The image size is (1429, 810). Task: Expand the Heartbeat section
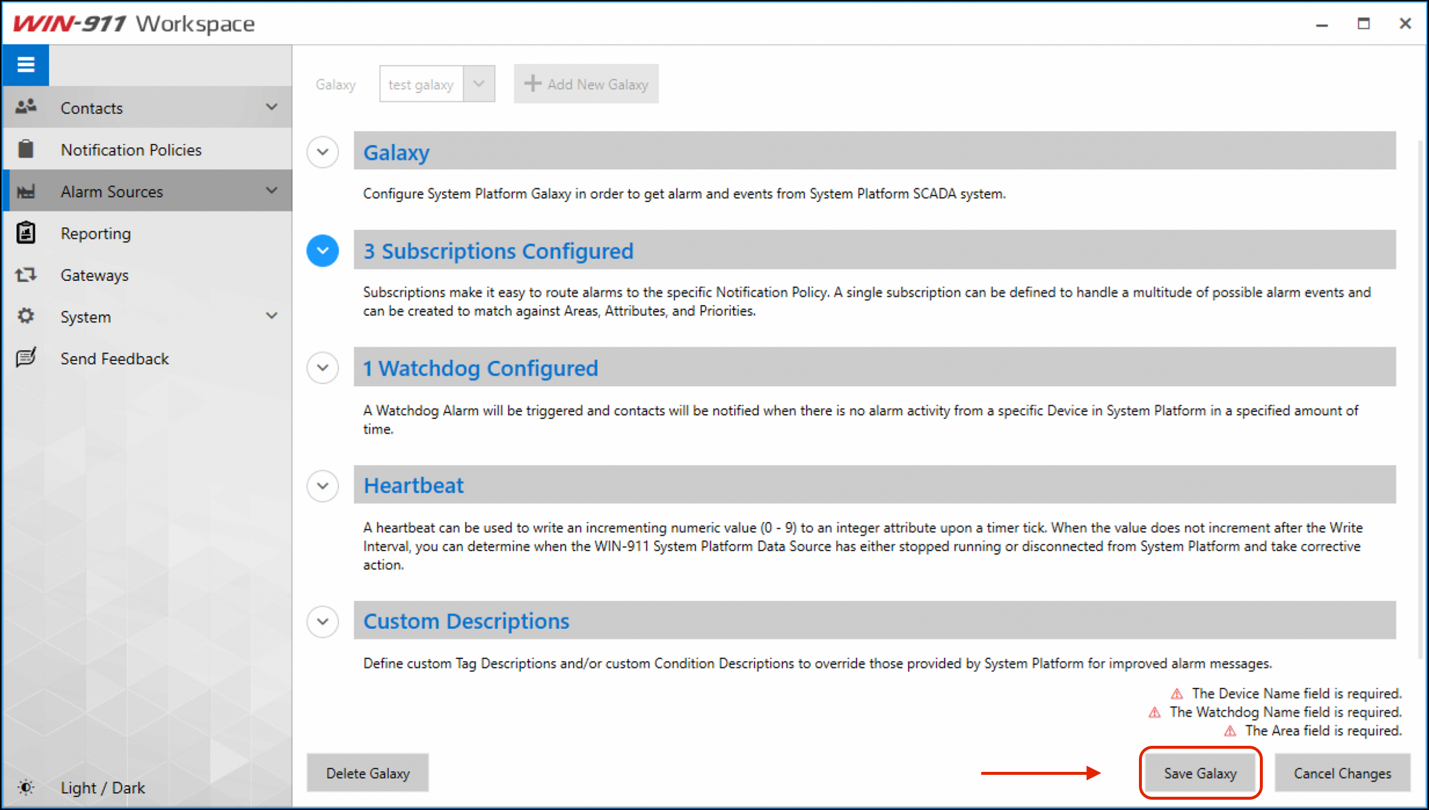pos(322,486)
